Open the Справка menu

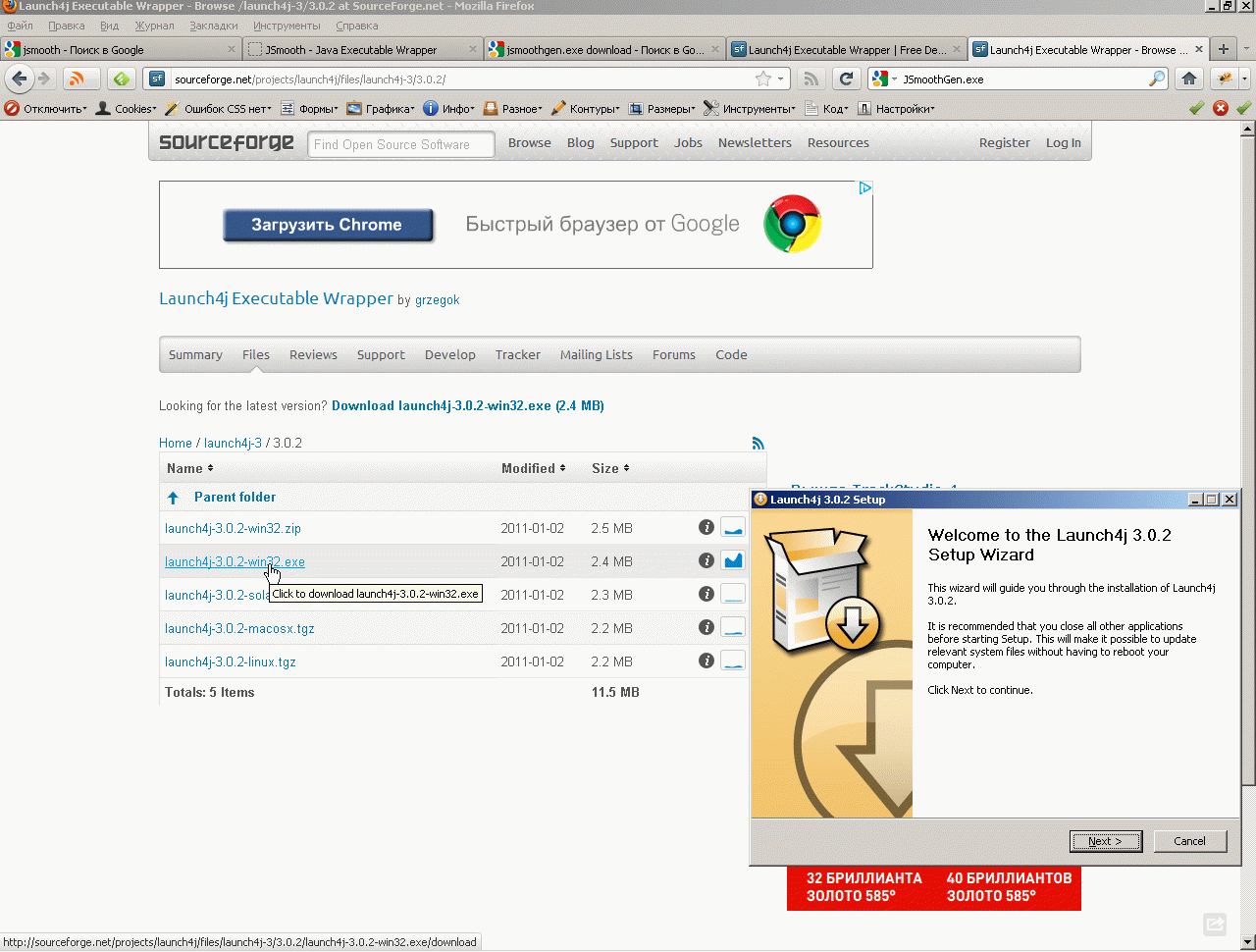click(x=356, y=26)
